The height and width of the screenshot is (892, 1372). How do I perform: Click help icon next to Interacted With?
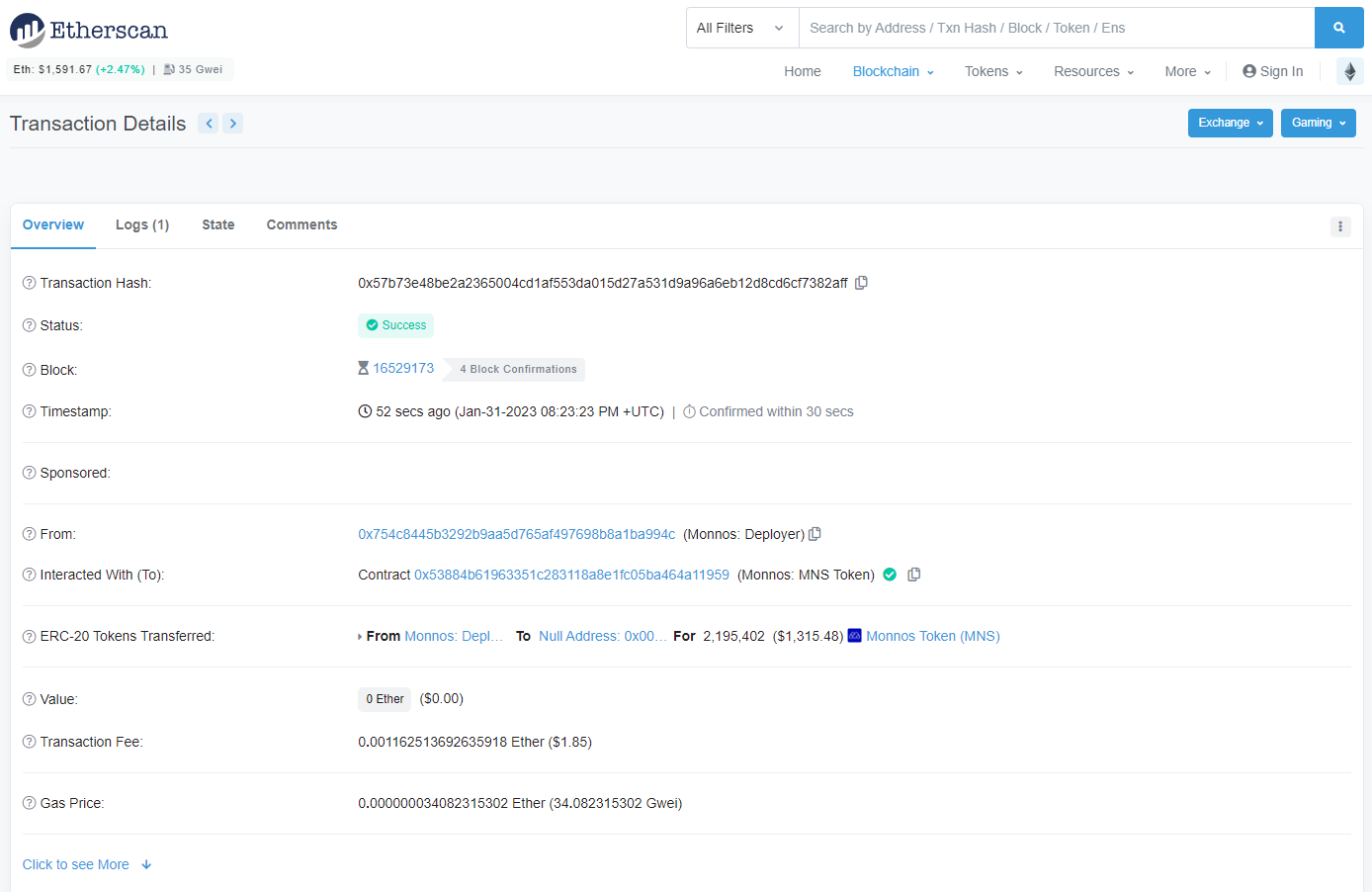click(29, 575)
